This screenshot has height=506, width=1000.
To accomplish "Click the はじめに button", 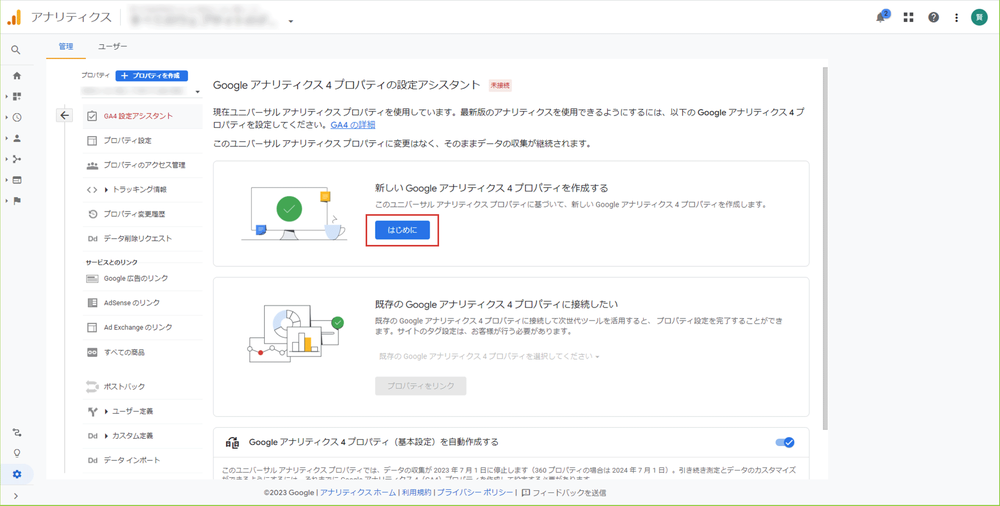I will [402, 230].
